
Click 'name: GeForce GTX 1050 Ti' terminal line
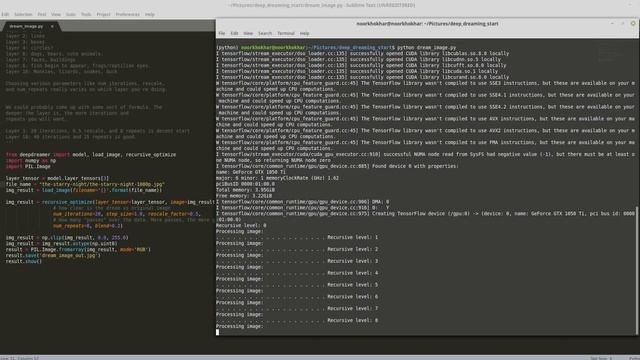(x=251, y=172)
